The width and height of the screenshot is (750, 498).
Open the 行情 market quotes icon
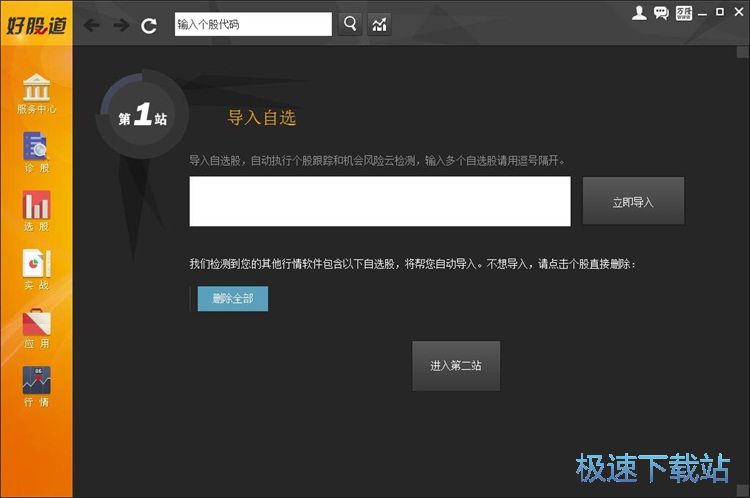(36, 387)
